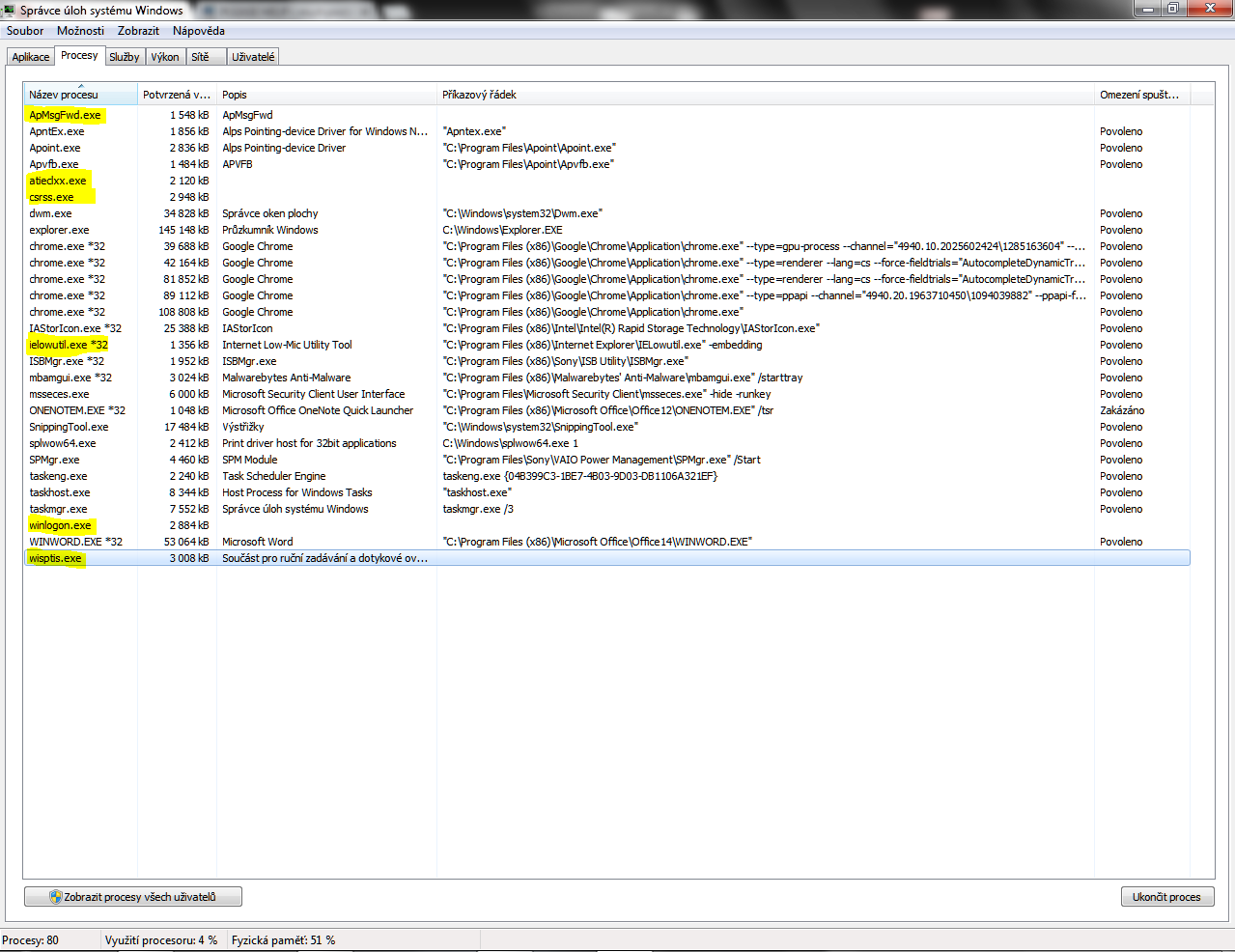This screenshot has width=1235, height=952.
Task: Click the 145 148 kB memory value
Action: [x=183, y=230]
